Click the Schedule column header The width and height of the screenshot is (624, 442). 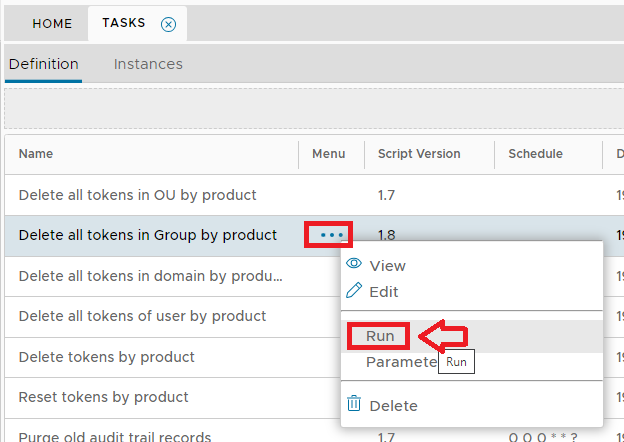pyautogui.click(x=535, y=154)
